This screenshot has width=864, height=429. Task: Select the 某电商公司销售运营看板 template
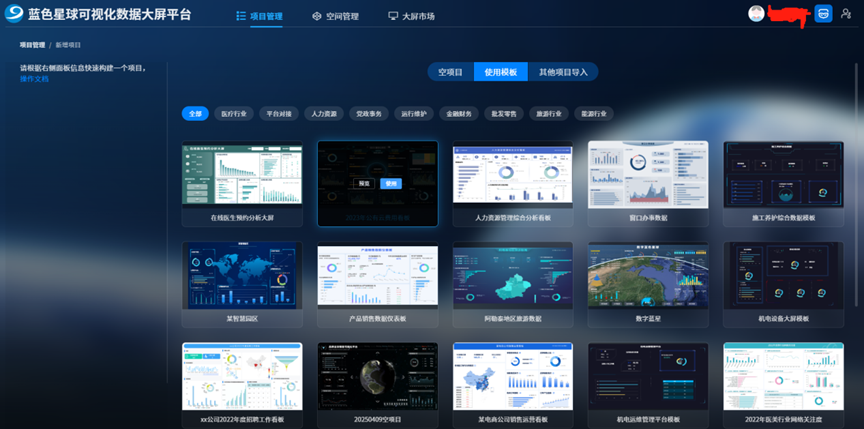[x=512, y=385]
